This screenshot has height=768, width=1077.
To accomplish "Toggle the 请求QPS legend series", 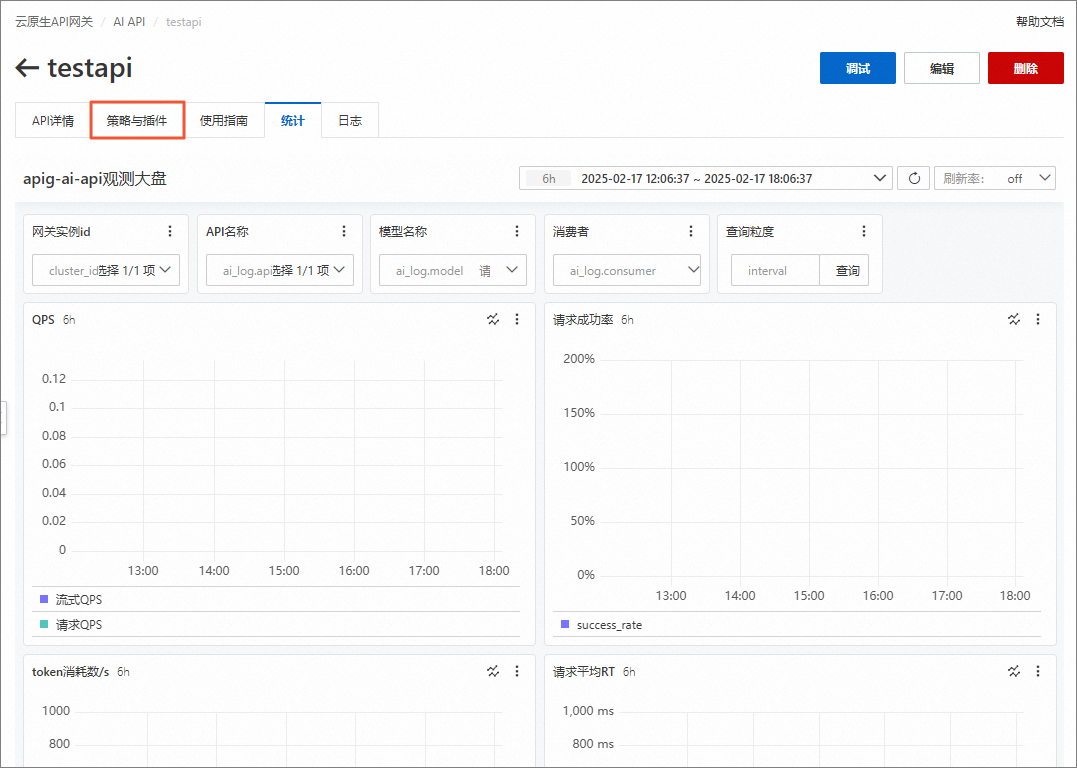I will (71, 624).
